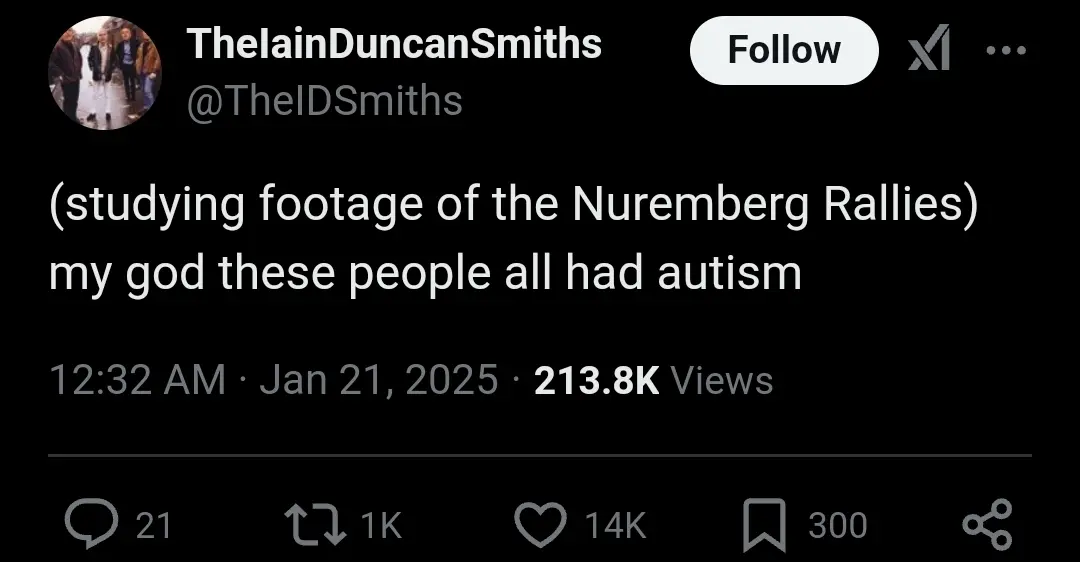View the 14K likes count
This screenshot has width=1080, height=562.
click(x=616, y=525)
